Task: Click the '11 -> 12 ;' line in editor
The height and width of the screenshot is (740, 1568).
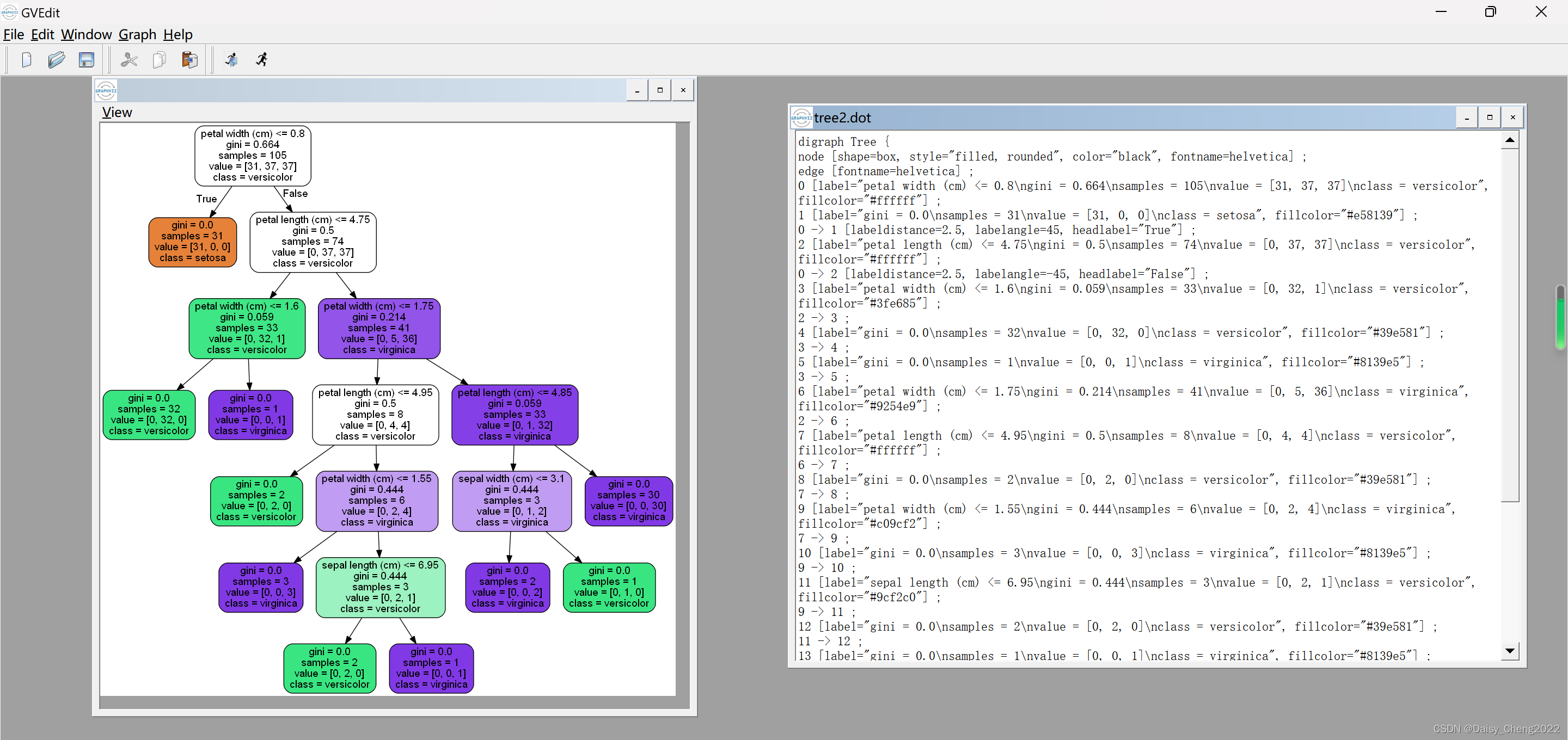Action: pyautogui.click(x=830, y=642)
